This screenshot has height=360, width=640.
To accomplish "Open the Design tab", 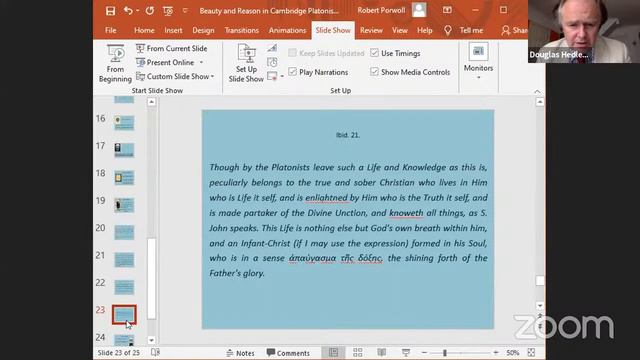I will (203, 30).
